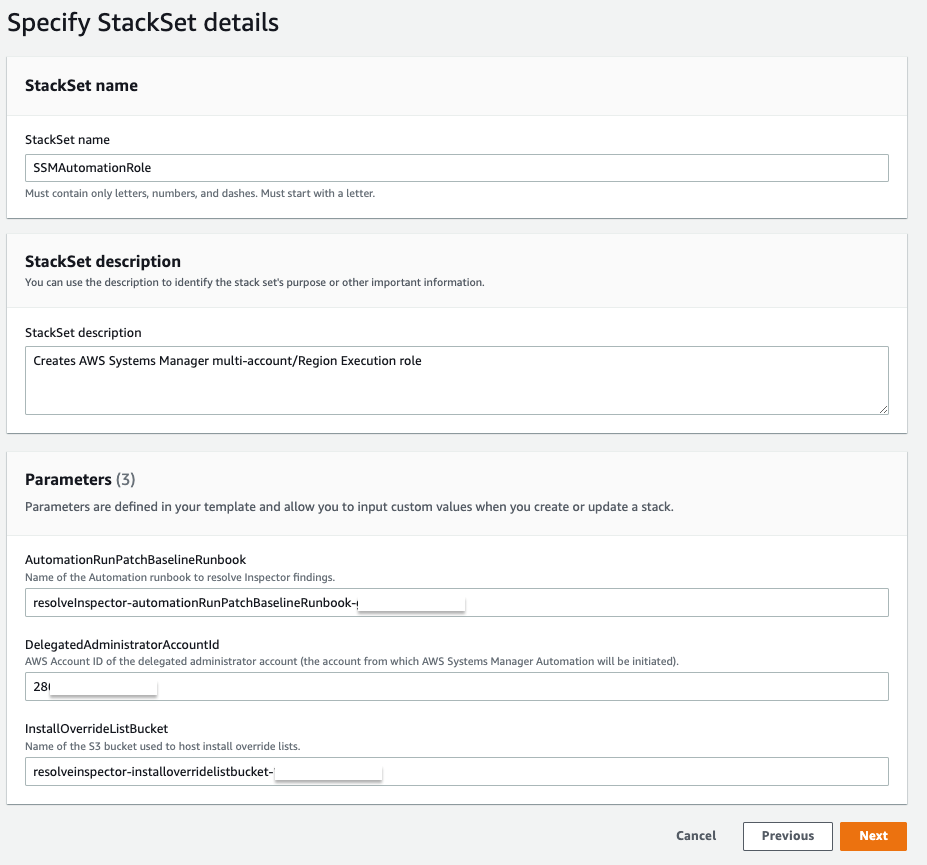Click the InstallOverrideListBucket parameter input
The image size is (927, 865).
(456, 771)
